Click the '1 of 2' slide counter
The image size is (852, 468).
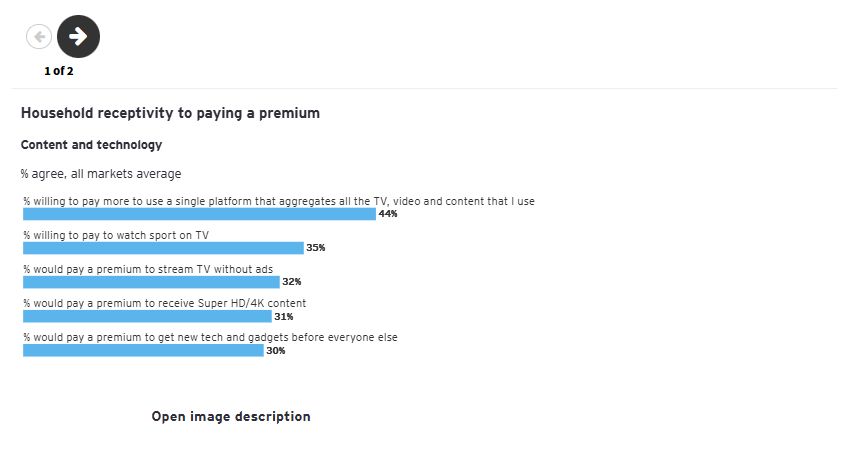tap(59, 71)
